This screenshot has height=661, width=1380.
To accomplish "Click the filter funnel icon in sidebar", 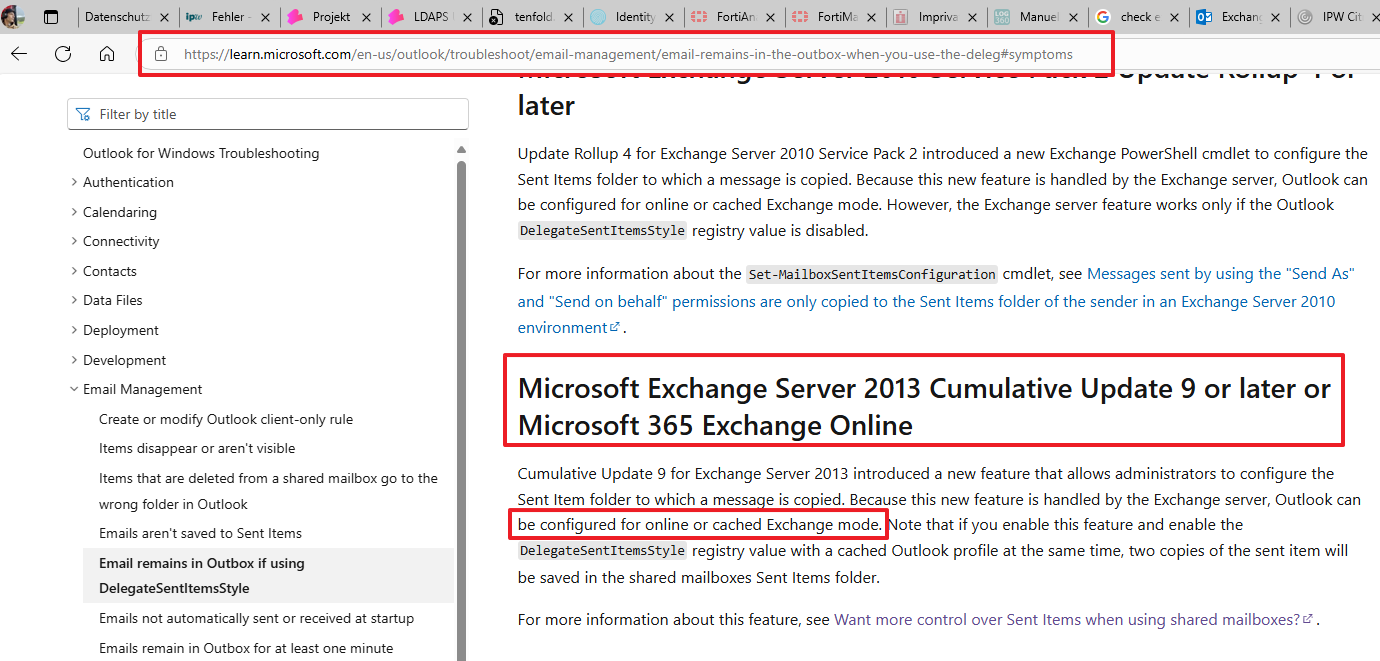I will (x=83, y=114).
